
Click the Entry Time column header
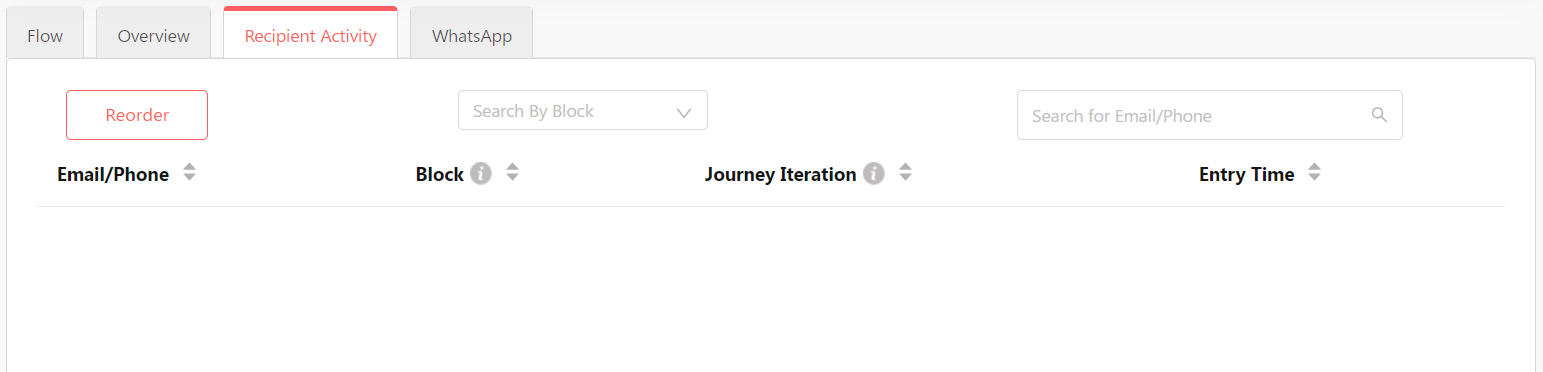click(x=1247, y=174)
